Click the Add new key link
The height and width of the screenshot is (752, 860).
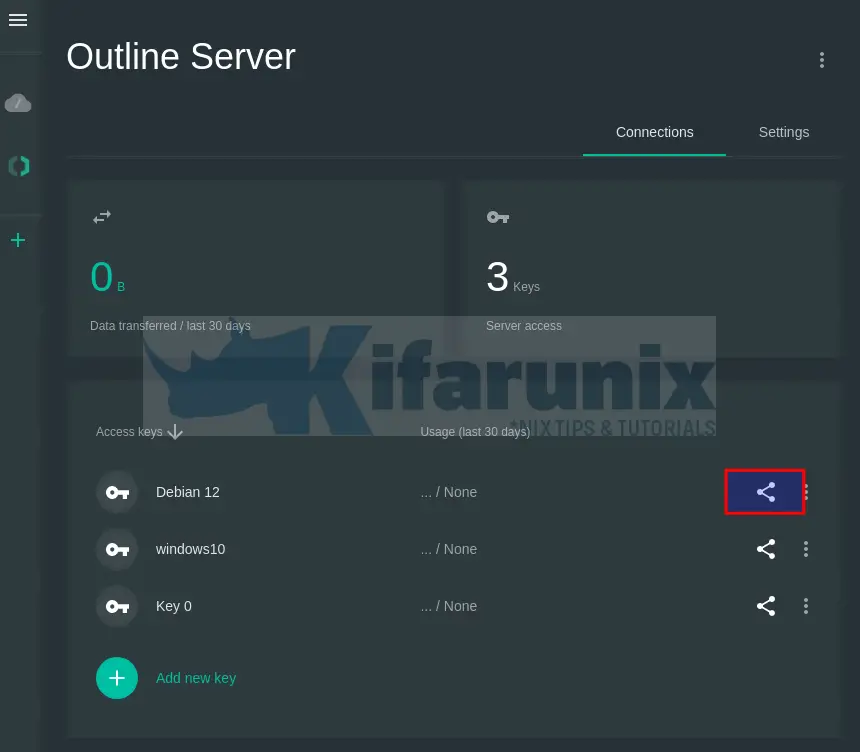196,678
